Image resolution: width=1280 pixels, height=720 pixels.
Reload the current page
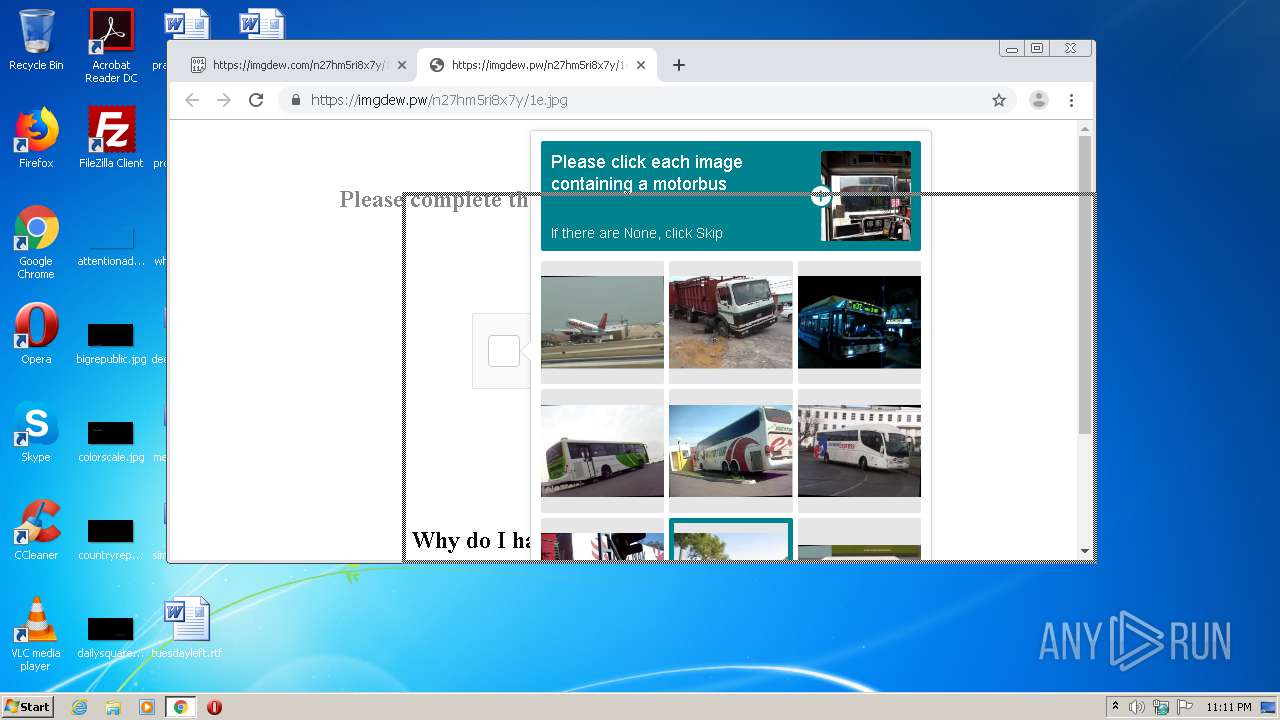click(256, 100)
